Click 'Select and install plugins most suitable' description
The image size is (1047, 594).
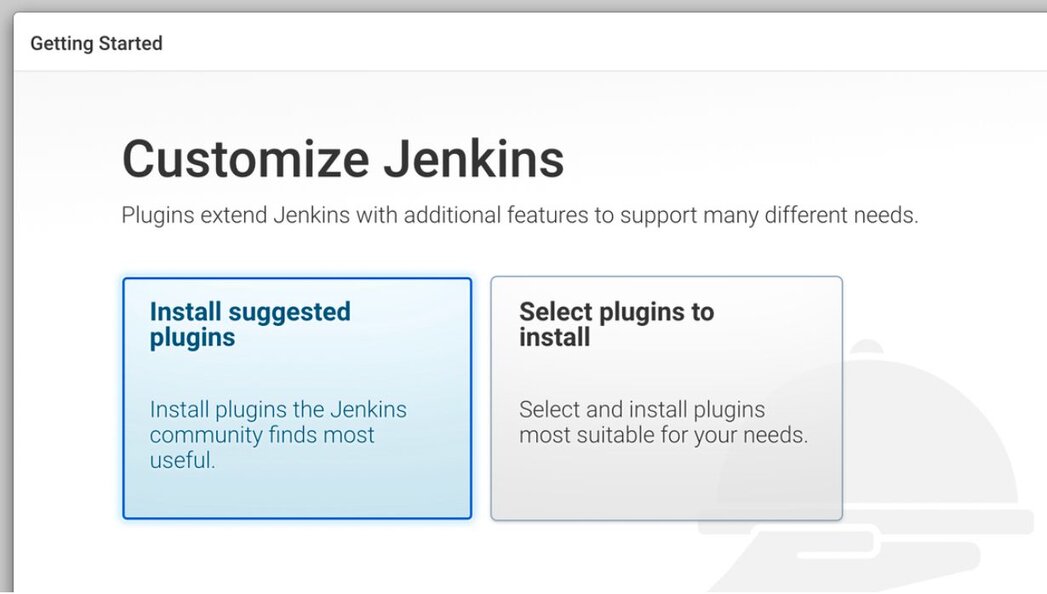(663, 422)
